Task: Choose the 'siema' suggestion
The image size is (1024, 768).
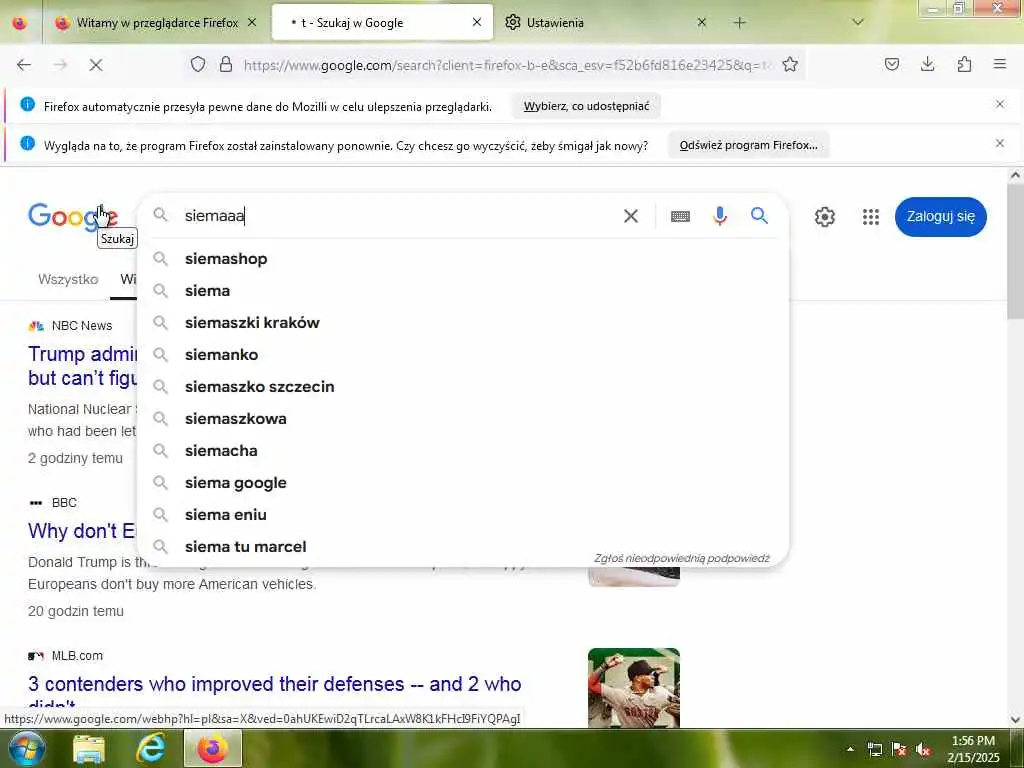Action: click(x=464, y=291)
